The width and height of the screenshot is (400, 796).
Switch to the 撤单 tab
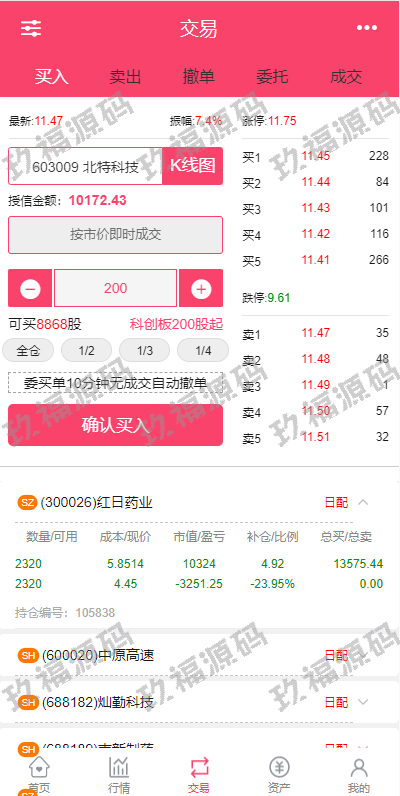point(199,77)
